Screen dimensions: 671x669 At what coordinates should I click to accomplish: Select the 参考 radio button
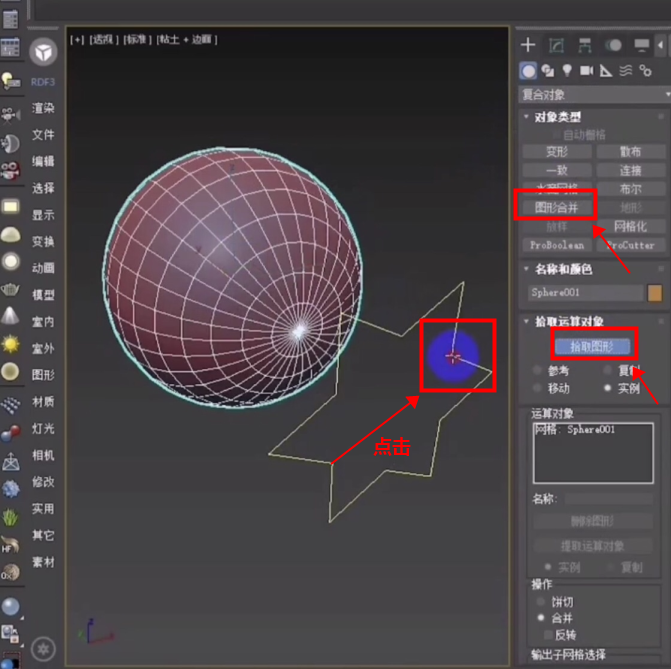coord(537,370)
